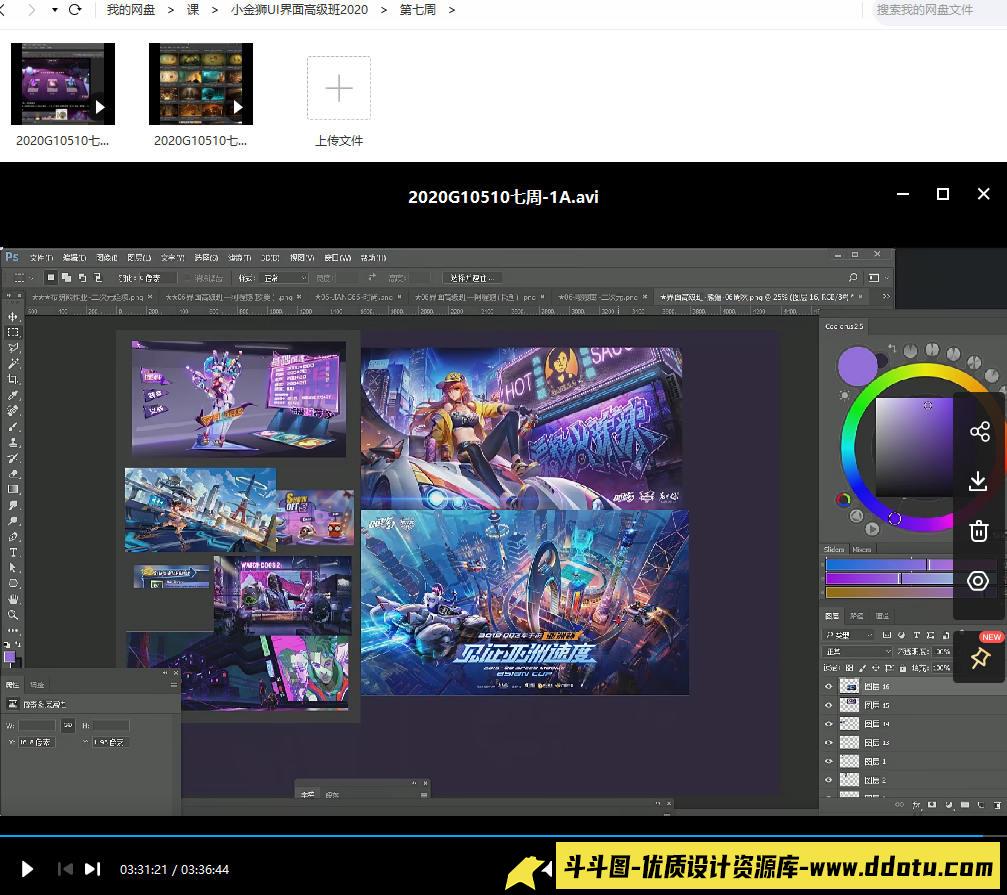Click the Photoshop search magnifier in options bar

(853, 277)
